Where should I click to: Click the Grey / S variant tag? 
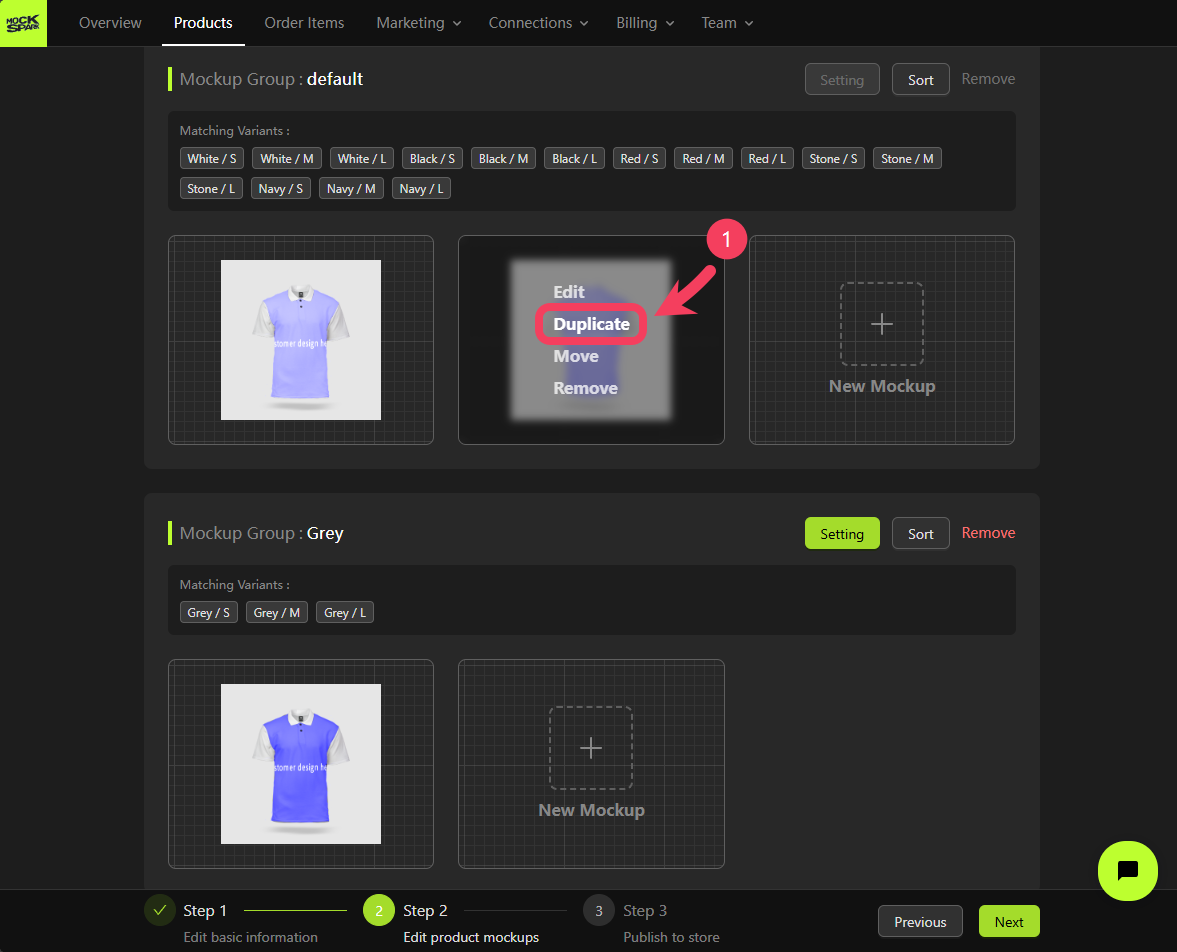tap(209, 613)
